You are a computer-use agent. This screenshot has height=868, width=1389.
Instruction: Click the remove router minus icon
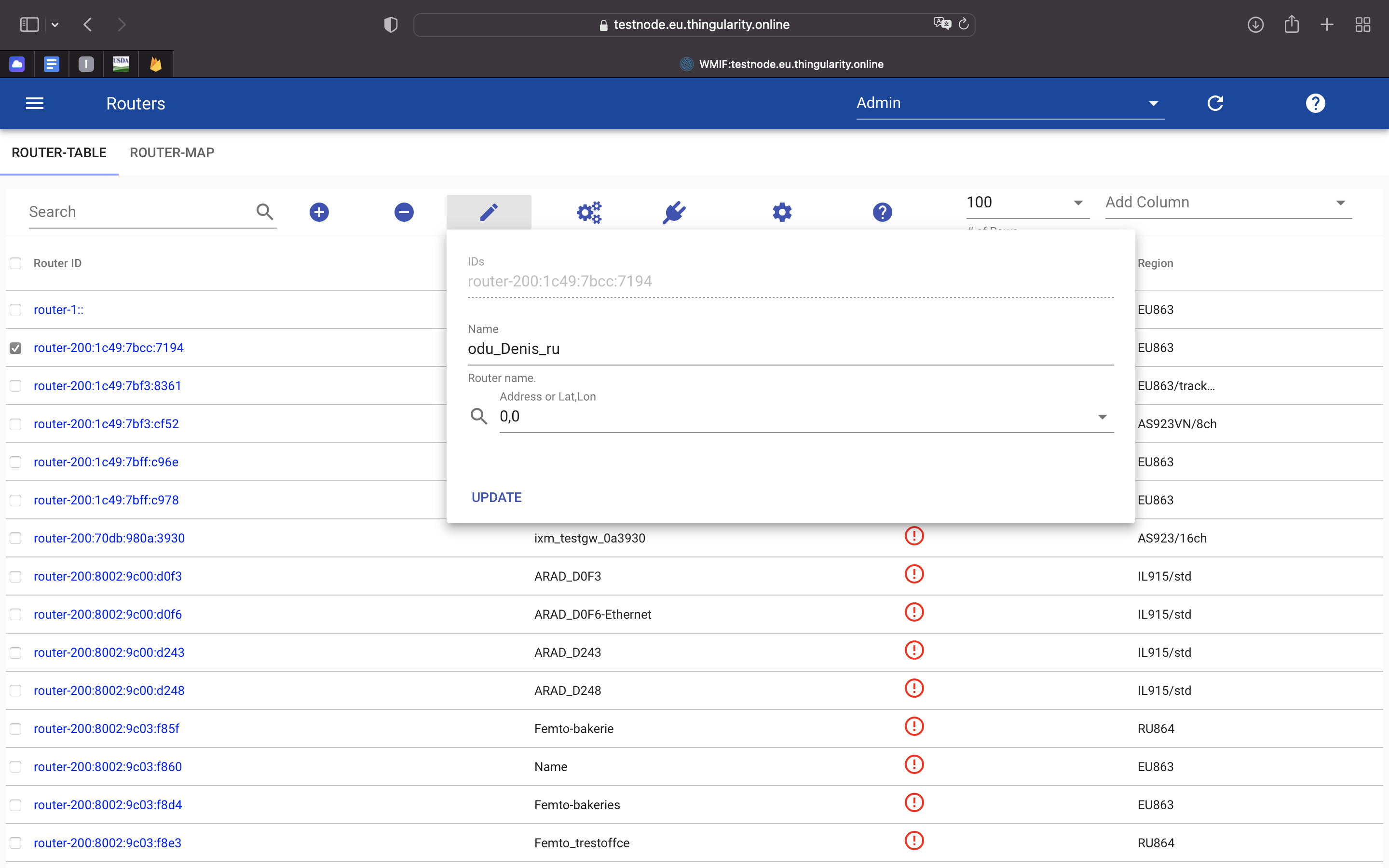coord(404,212)
